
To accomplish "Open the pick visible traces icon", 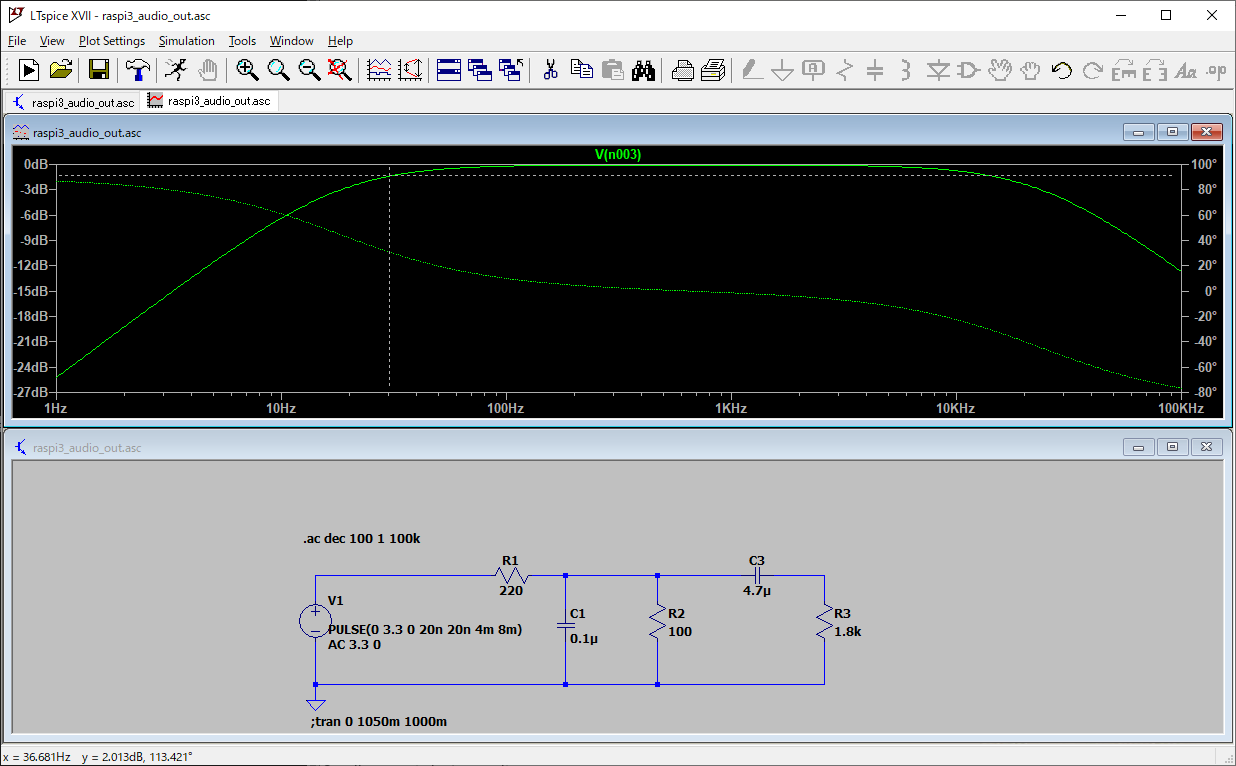I will (x=380, y=70).
